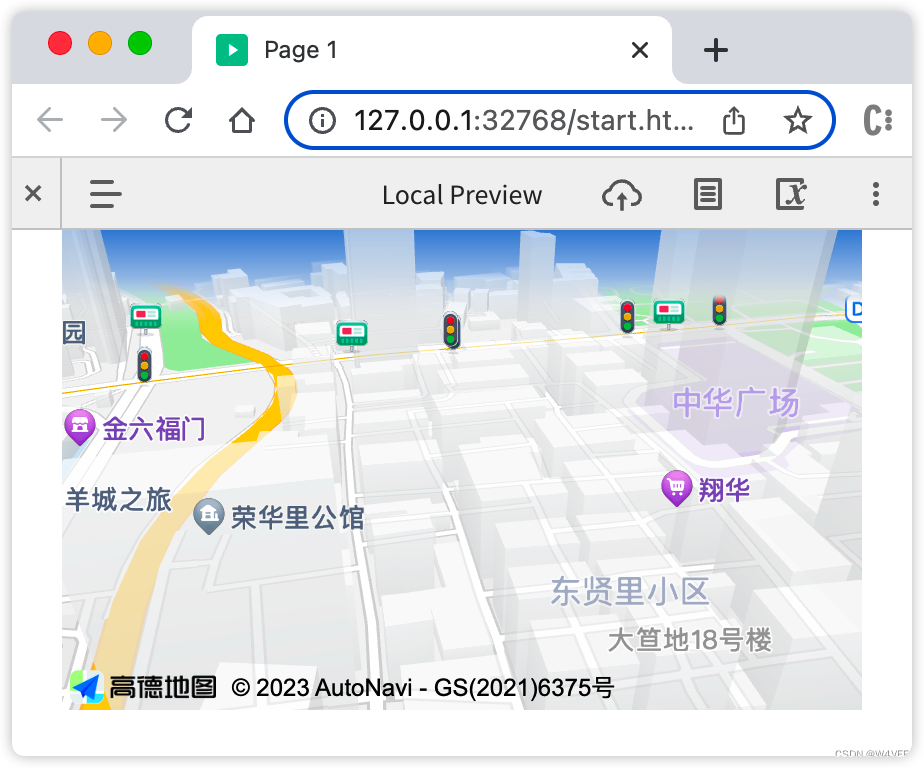Viewport: 924px width, 768px height.
Task: Close the Page 1 tab
Action: pyautogui.click(x=640, y=50)
